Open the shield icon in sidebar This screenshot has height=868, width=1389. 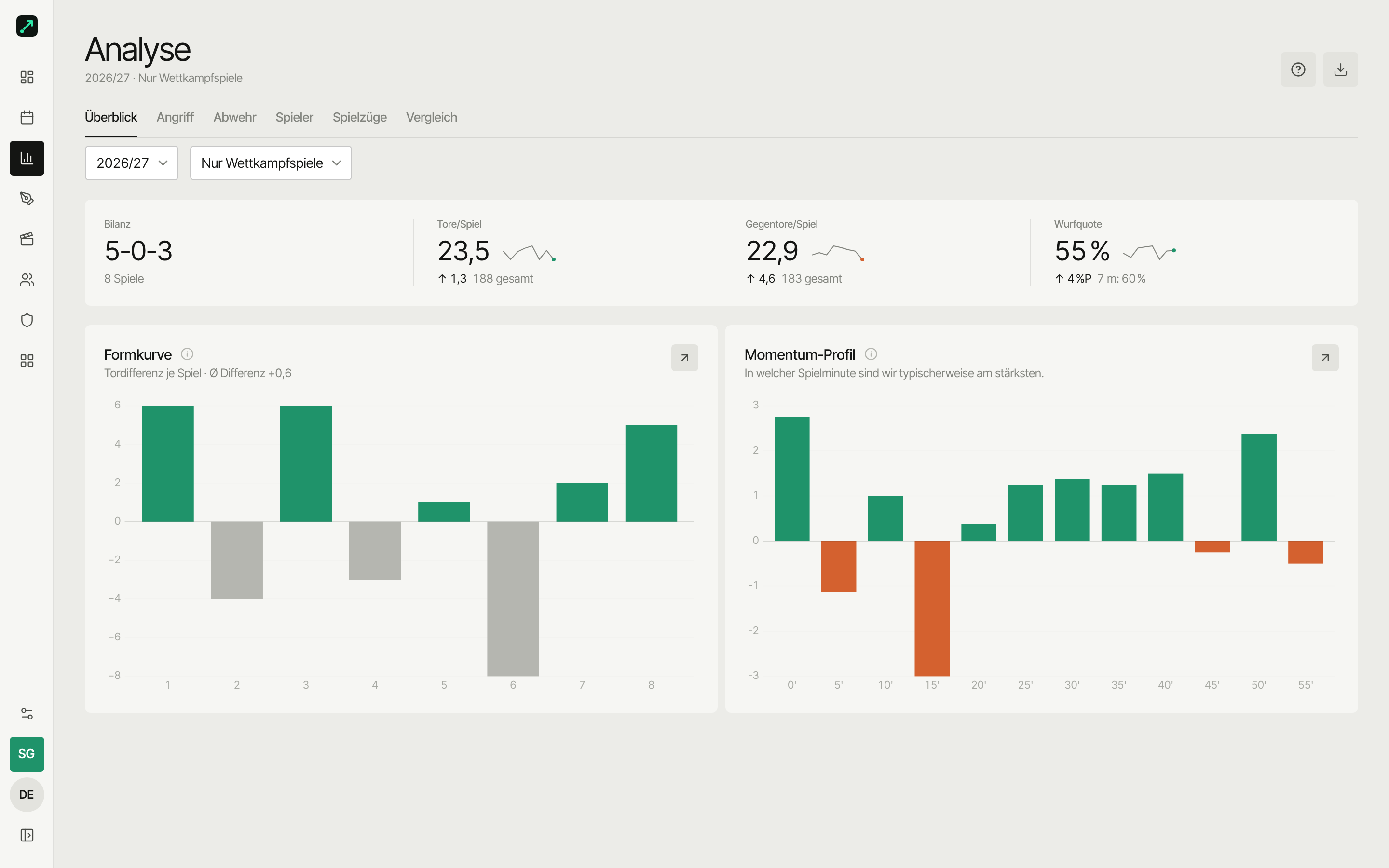click(x=27, y=320)
